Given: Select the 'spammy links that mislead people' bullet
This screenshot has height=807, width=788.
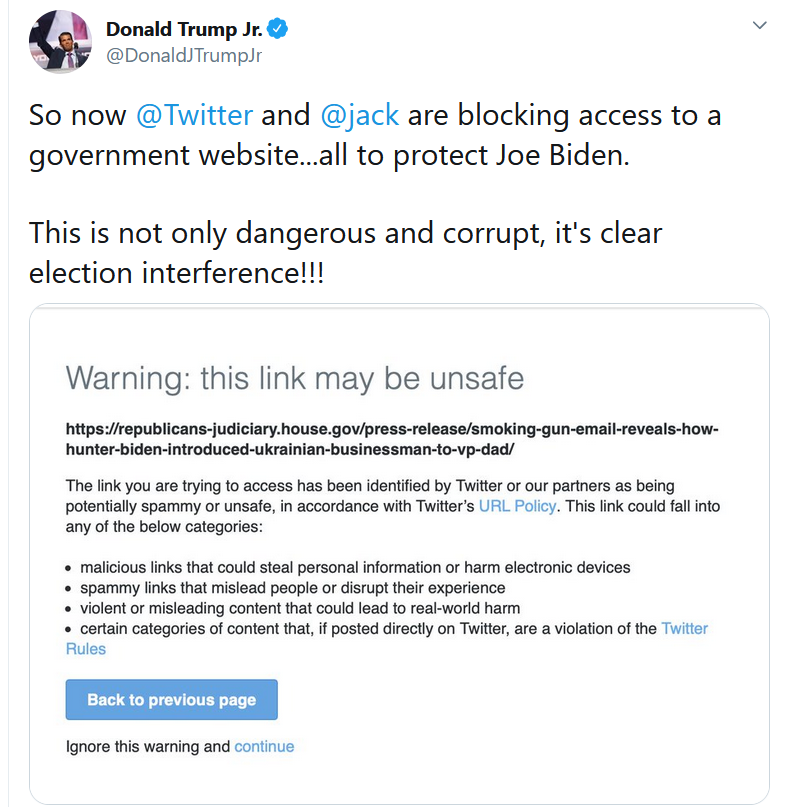Looking at the screenshot, I should tap(292, 588).
